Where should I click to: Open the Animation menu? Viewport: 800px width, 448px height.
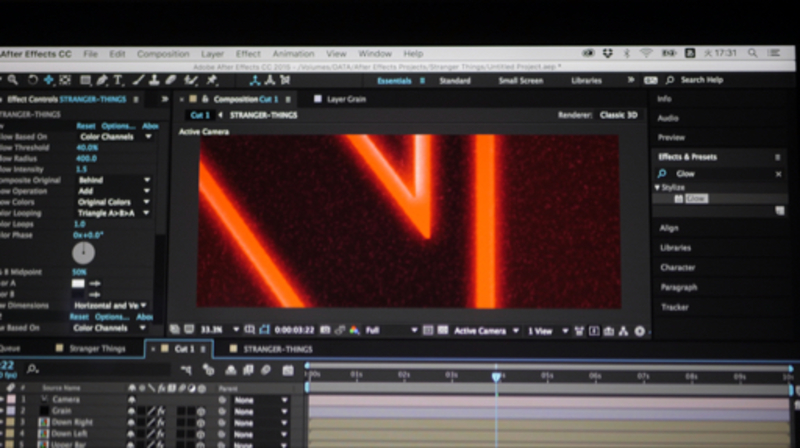pyautogui.click(x=293, y=54)
